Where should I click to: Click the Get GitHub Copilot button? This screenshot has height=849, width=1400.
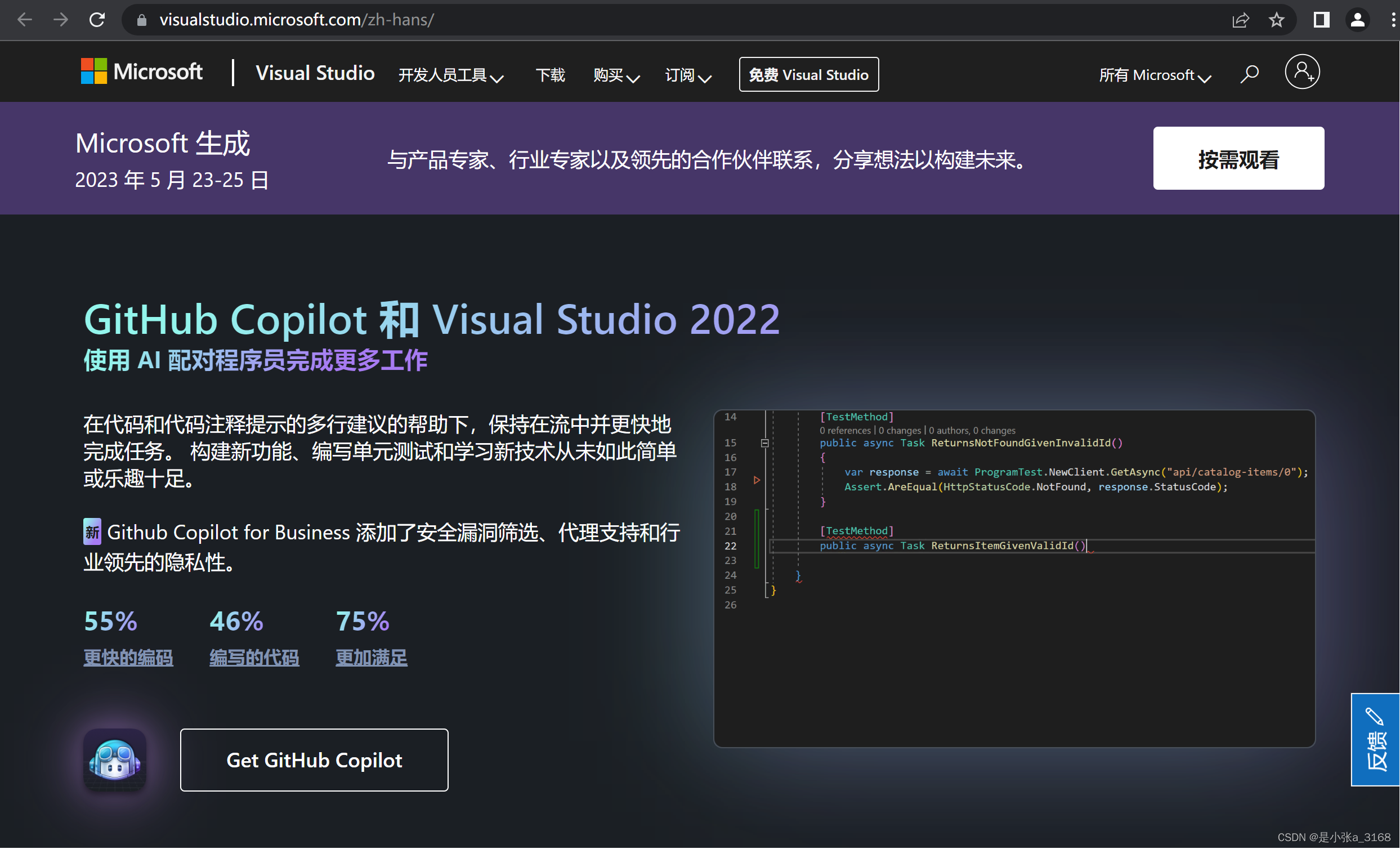tap(314, 761)
